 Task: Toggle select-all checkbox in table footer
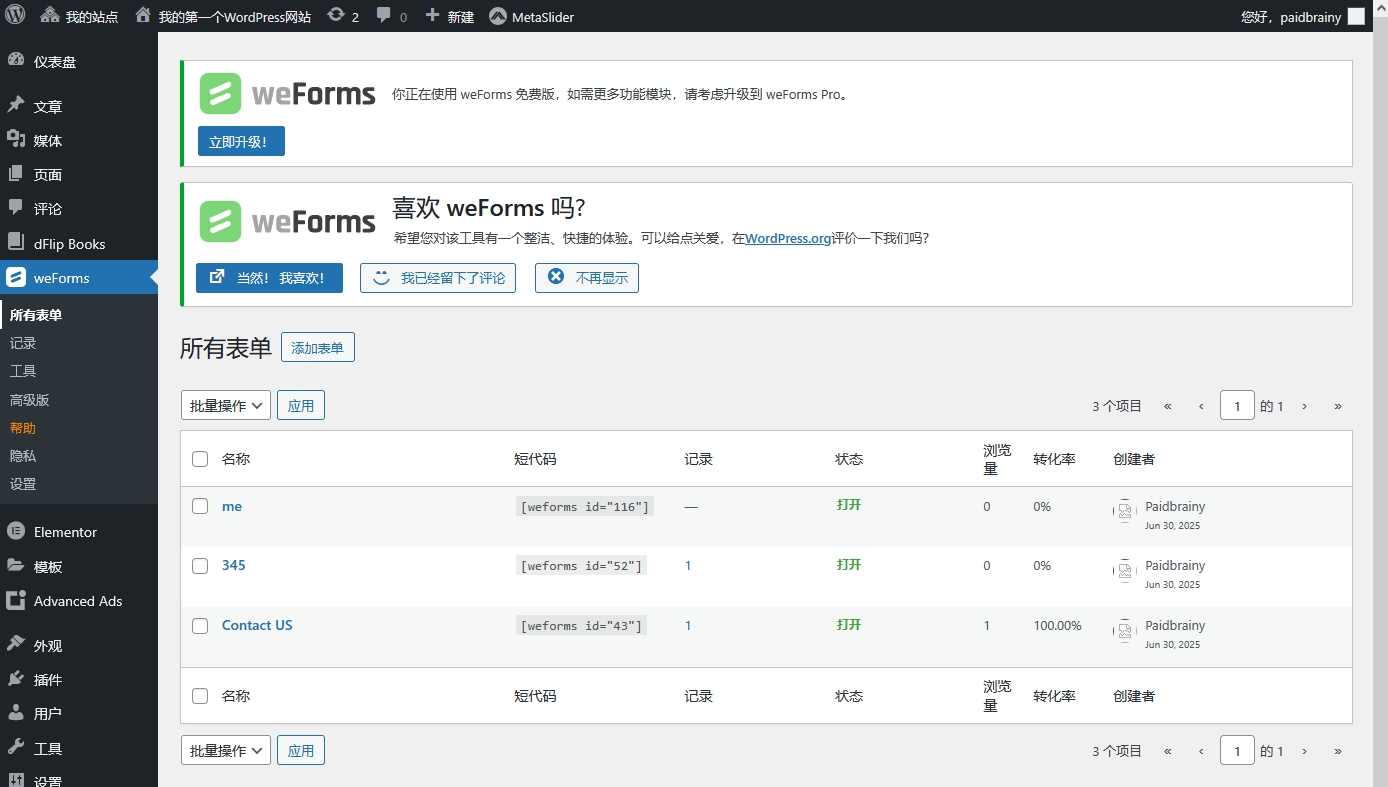(200, 696)
